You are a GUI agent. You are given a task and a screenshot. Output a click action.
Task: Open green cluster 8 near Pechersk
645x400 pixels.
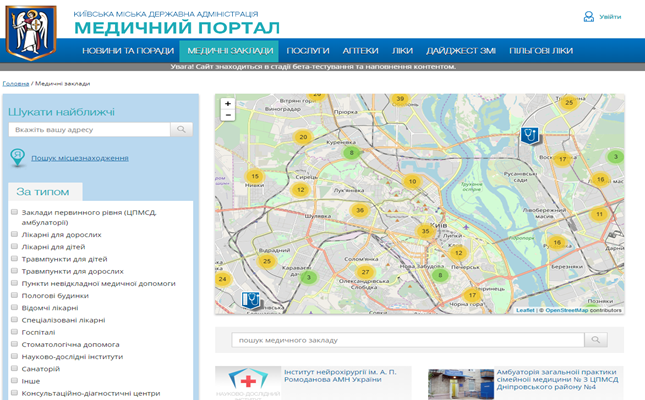(x=440, y=275)
